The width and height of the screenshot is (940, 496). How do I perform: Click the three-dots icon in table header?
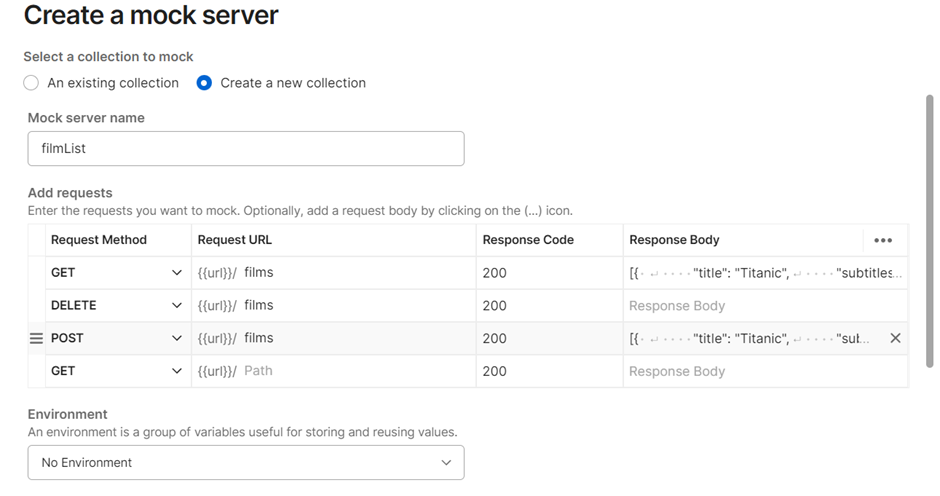pos(882,240)
